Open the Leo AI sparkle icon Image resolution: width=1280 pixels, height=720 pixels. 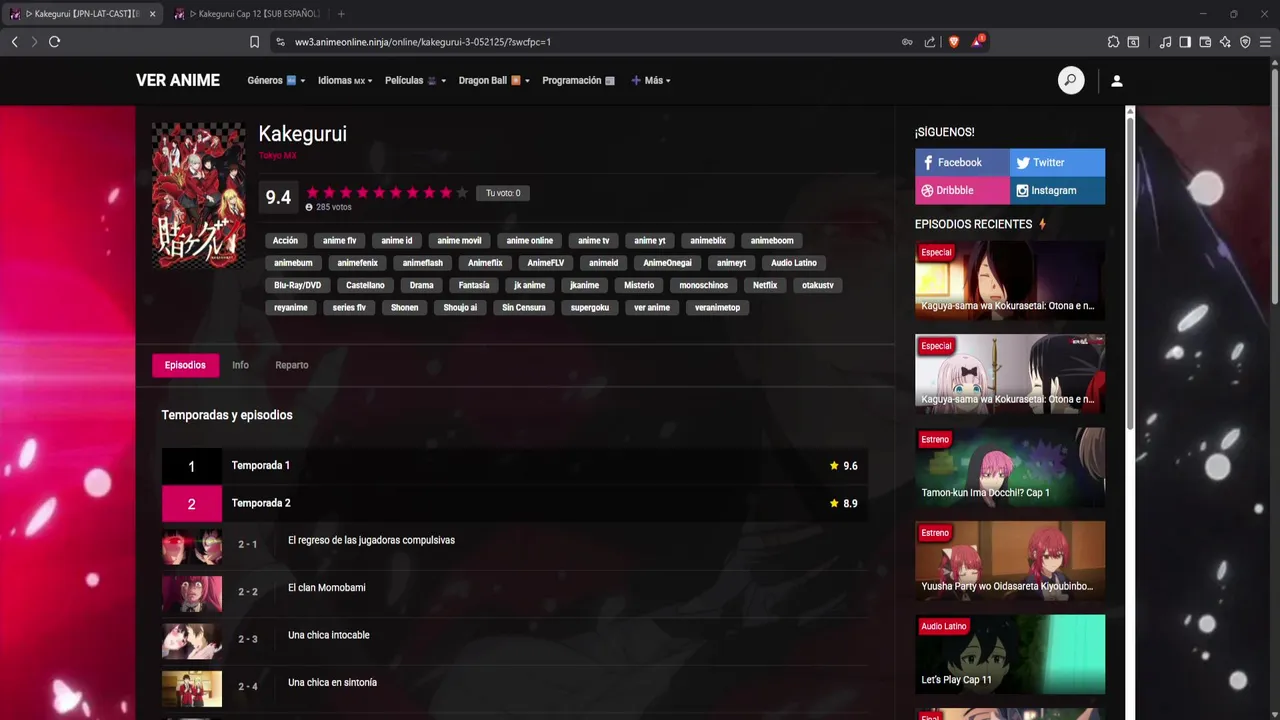[1225, 42]
